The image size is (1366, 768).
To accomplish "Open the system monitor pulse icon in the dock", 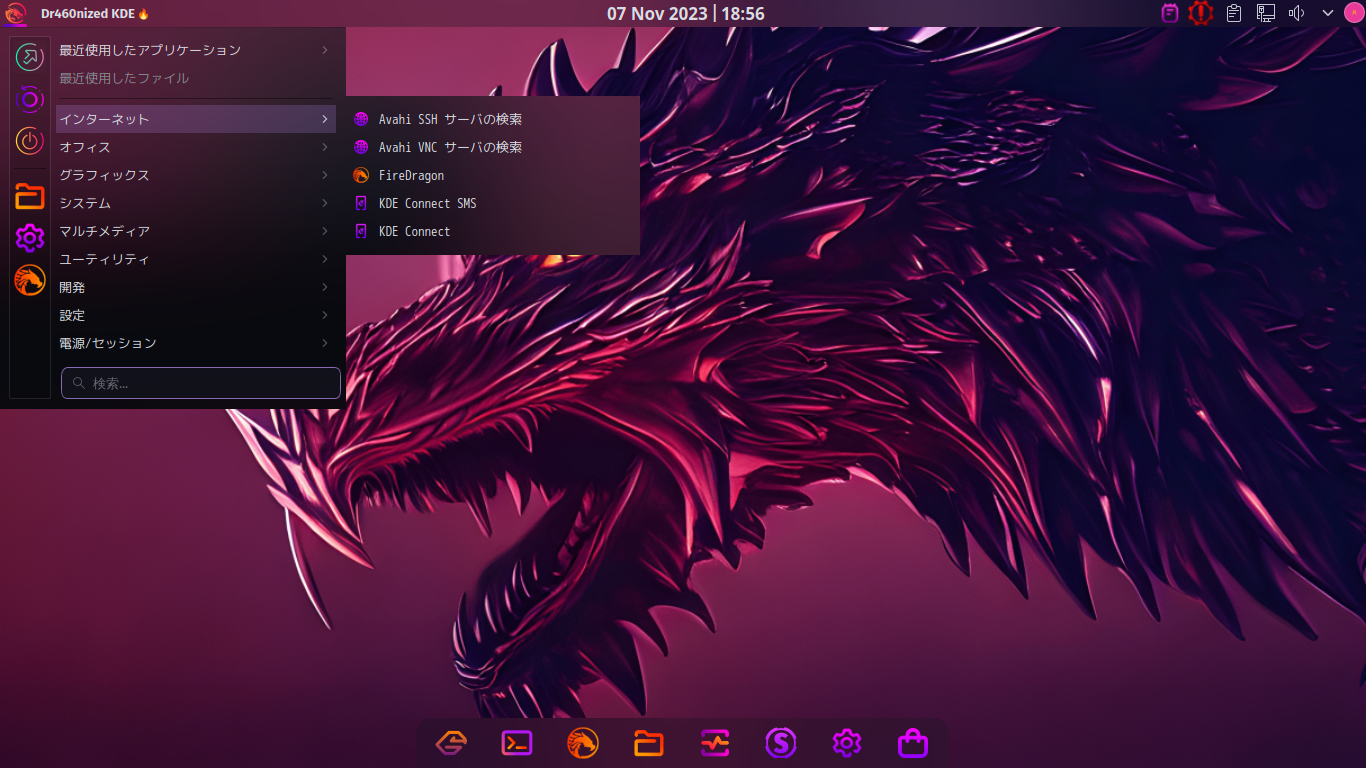I will pos(715,743).
